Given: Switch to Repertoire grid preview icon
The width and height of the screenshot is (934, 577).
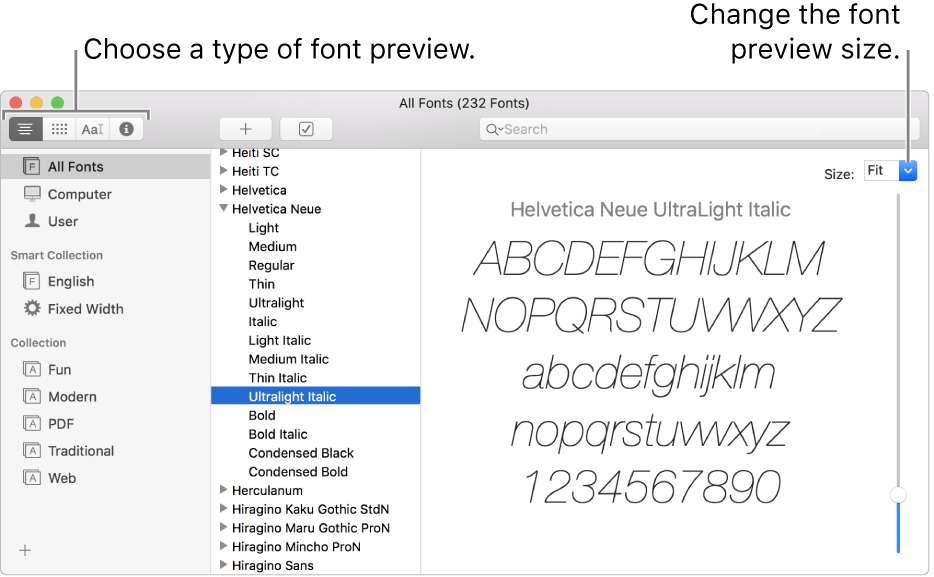Looking at the screenshot, I should (x=59, y=129).
